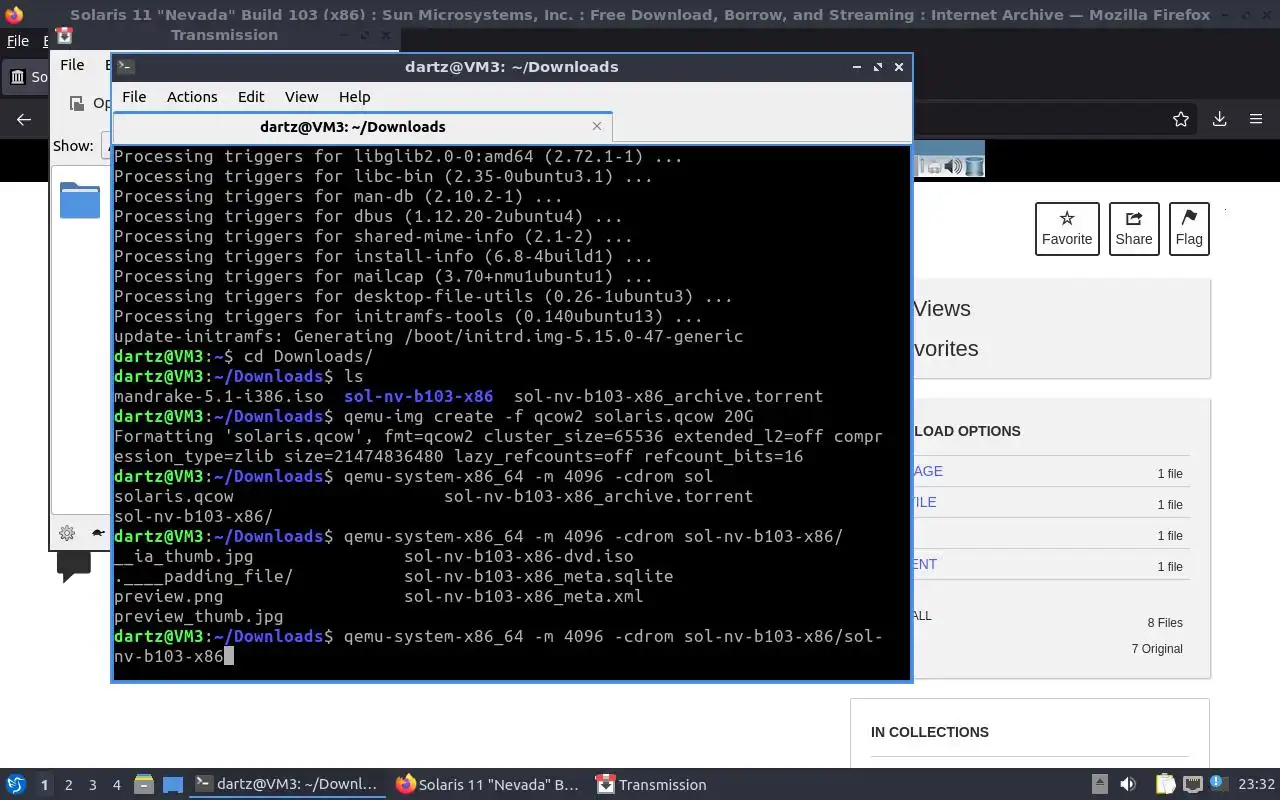Viewport: 1280px width, 800px height.
Task: Open the terminal Edit menu
Action: 251,97
